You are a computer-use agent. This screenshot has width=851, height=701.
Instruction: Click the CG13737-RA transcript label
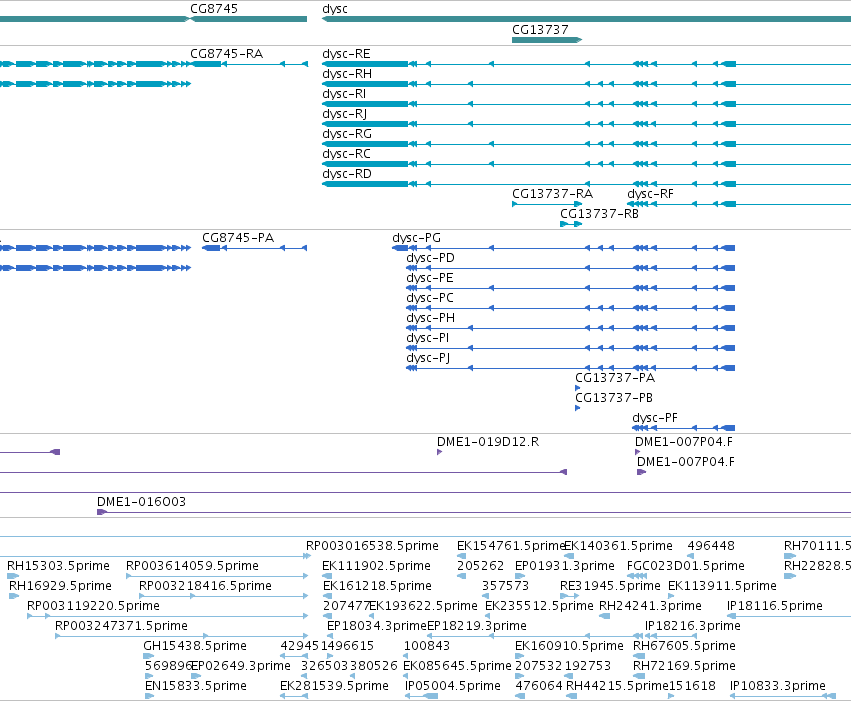coord(552,194)
